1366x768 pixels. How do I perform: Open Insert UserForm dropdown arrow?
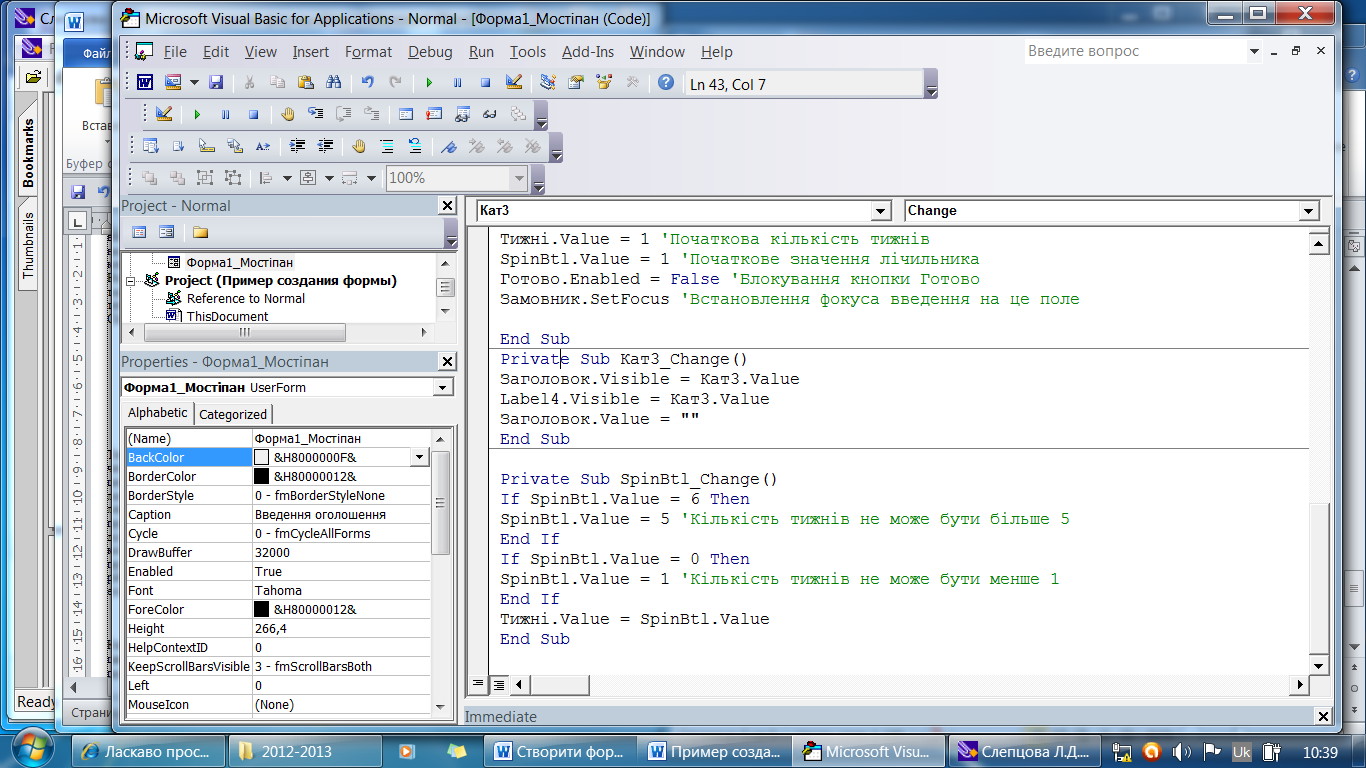pyautogui.click(x=194, y=82)
